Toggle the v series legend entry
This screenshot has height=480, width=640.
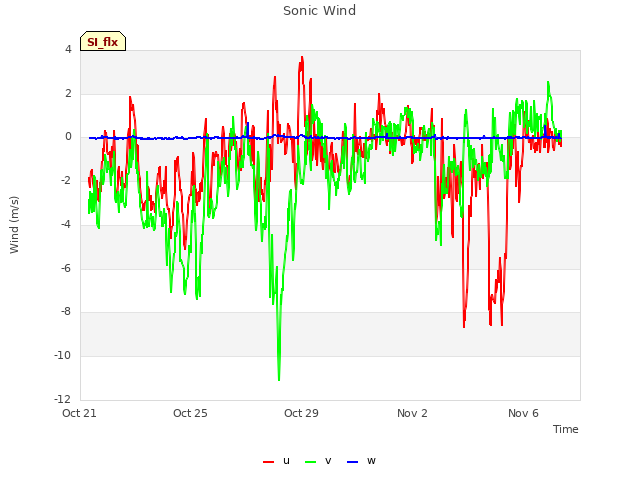click(x=318, y=461)
